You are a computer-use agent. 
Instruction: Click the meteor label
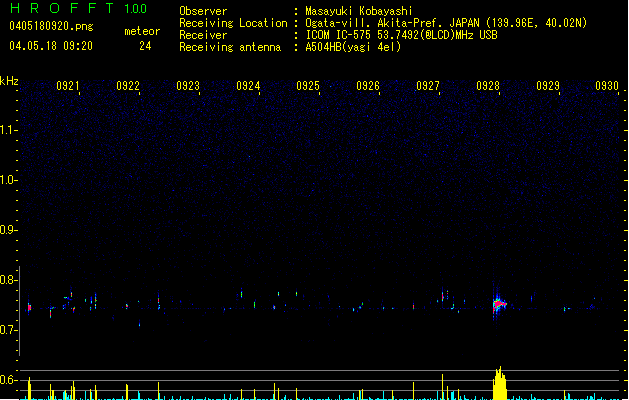pyautogui.click(x=142, y=31)
